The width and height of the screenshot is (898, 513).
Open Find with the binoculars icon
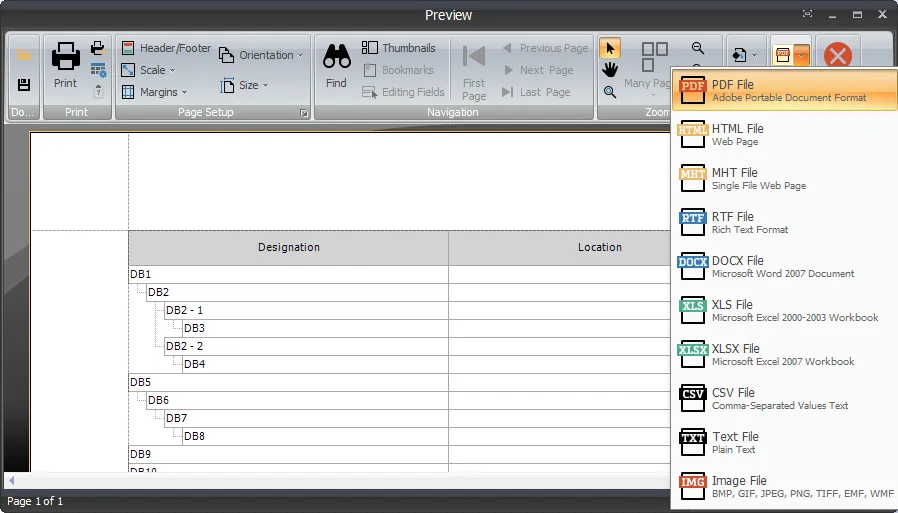pos(336,65)
